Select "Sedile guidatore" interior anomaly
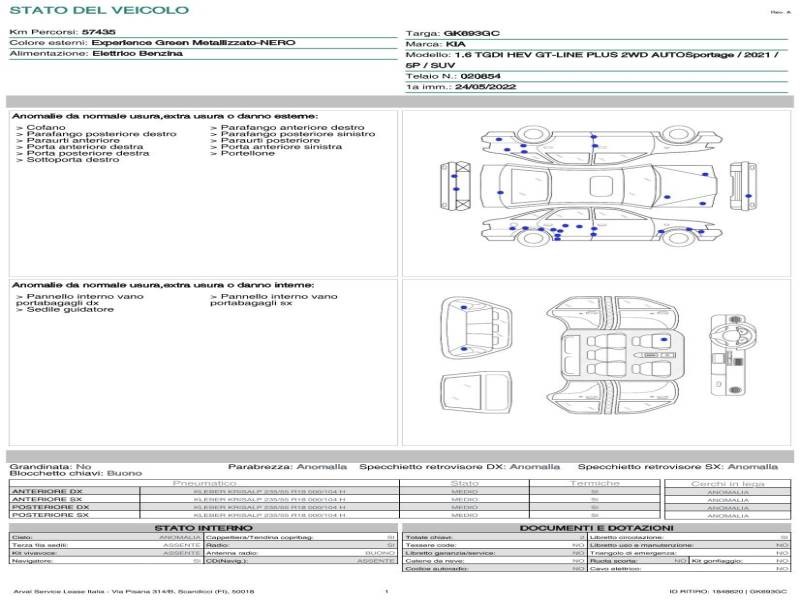The image size is (800, 600). click(70, 310)
